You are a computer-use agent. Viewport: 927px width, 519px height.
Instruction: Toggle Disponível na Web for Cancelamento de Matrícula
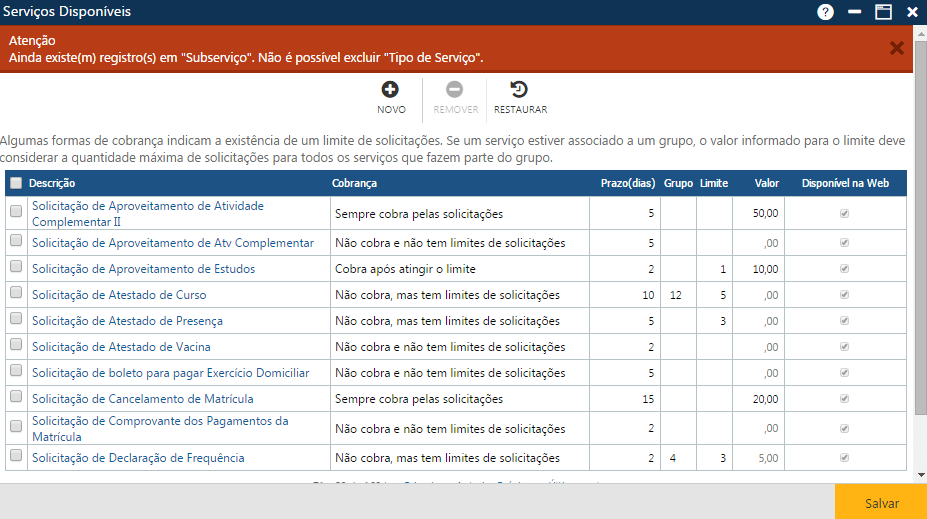click(x=844, y=398)
